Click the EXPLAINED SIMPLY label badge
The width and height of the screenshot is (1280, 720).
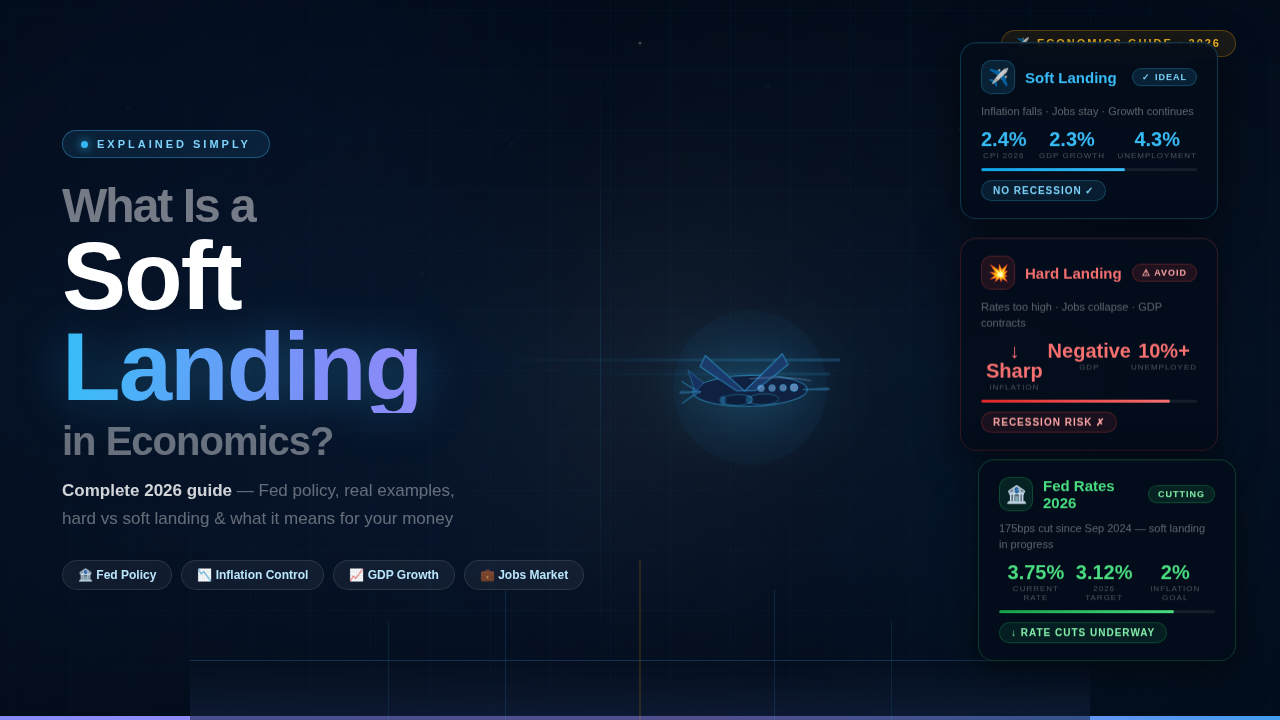(x=166, y=144)
